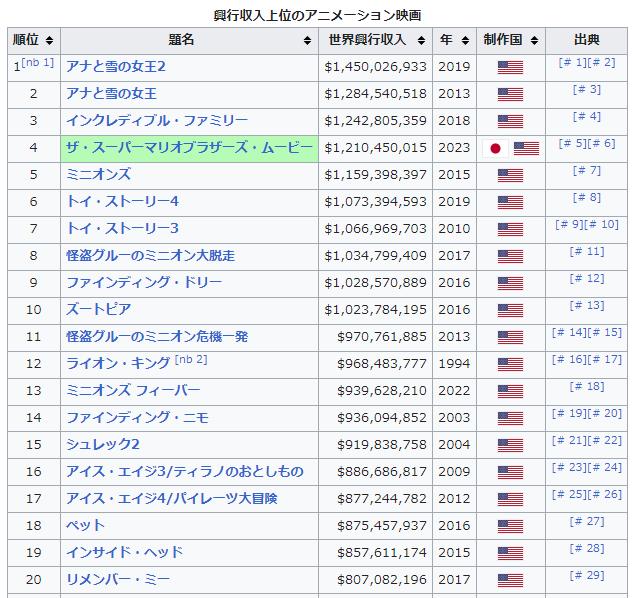Open ミニオンズ フィーバー link
The image size is (633, 598).
(x=133, y=391)
